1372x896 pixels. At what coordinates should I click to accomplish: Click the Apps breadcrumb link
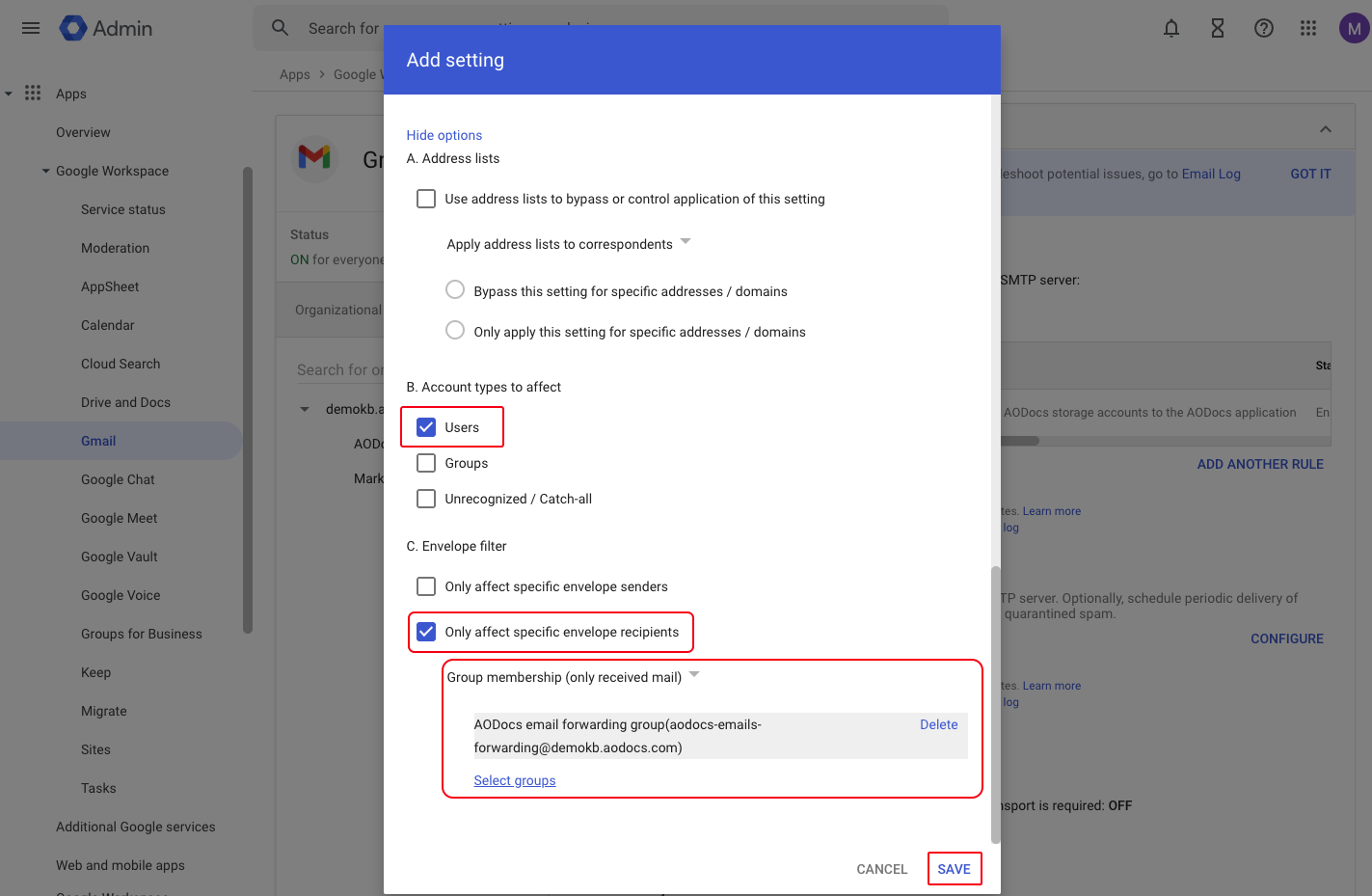pos(295,74)
